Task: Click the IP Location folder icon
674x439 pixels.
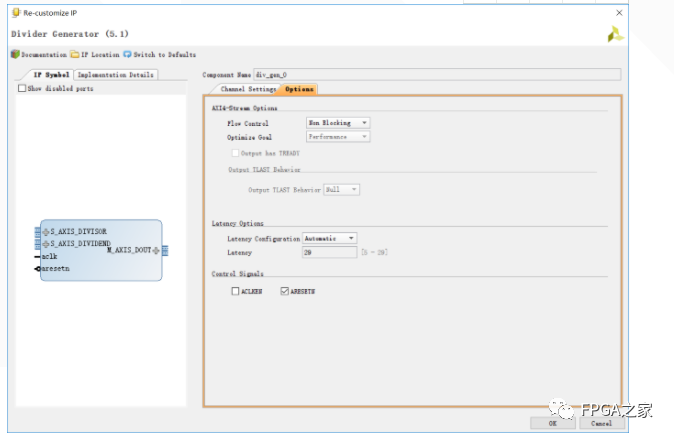Action: click(x=76, y=54)
